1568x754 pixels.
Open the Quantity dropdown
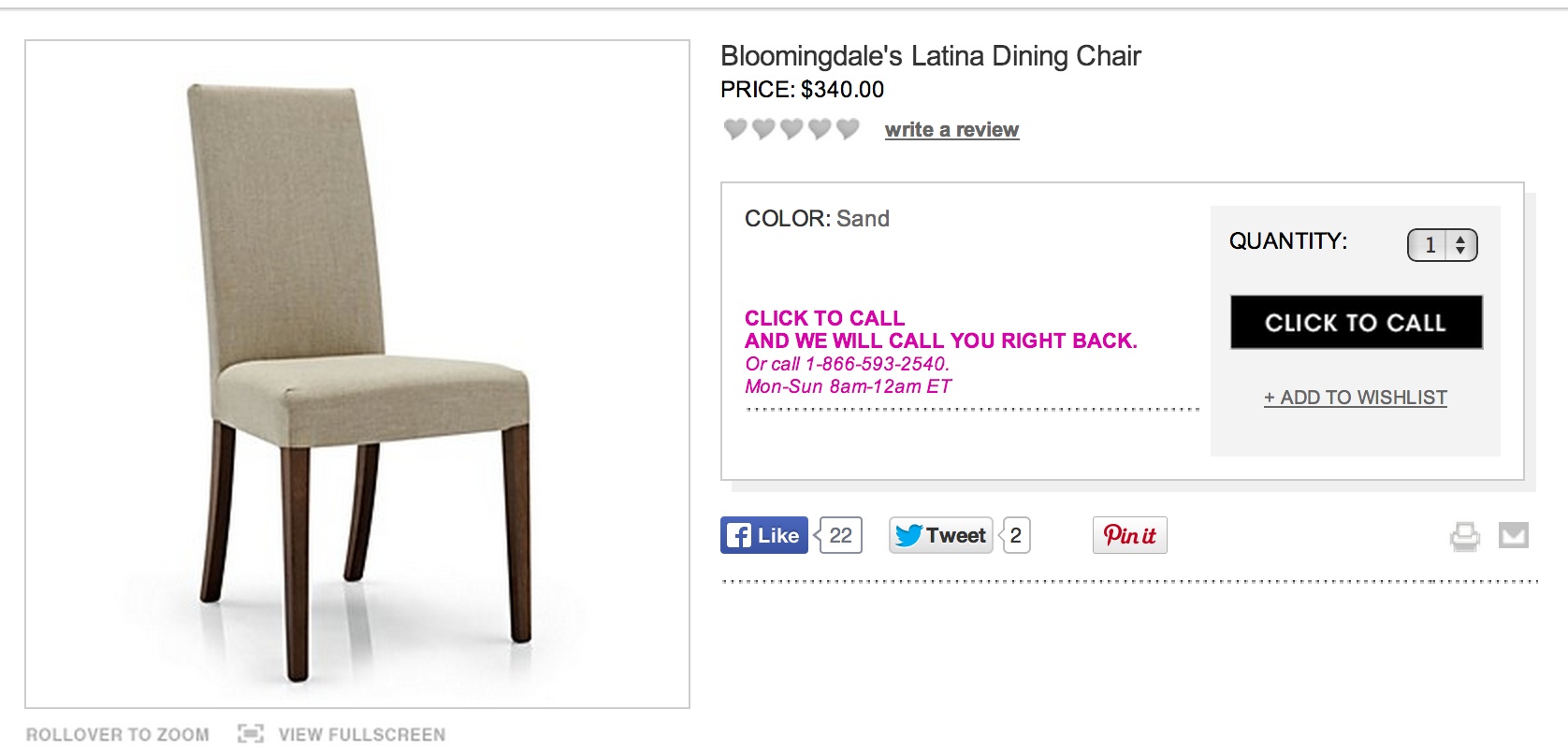(x=1442, y=245)
